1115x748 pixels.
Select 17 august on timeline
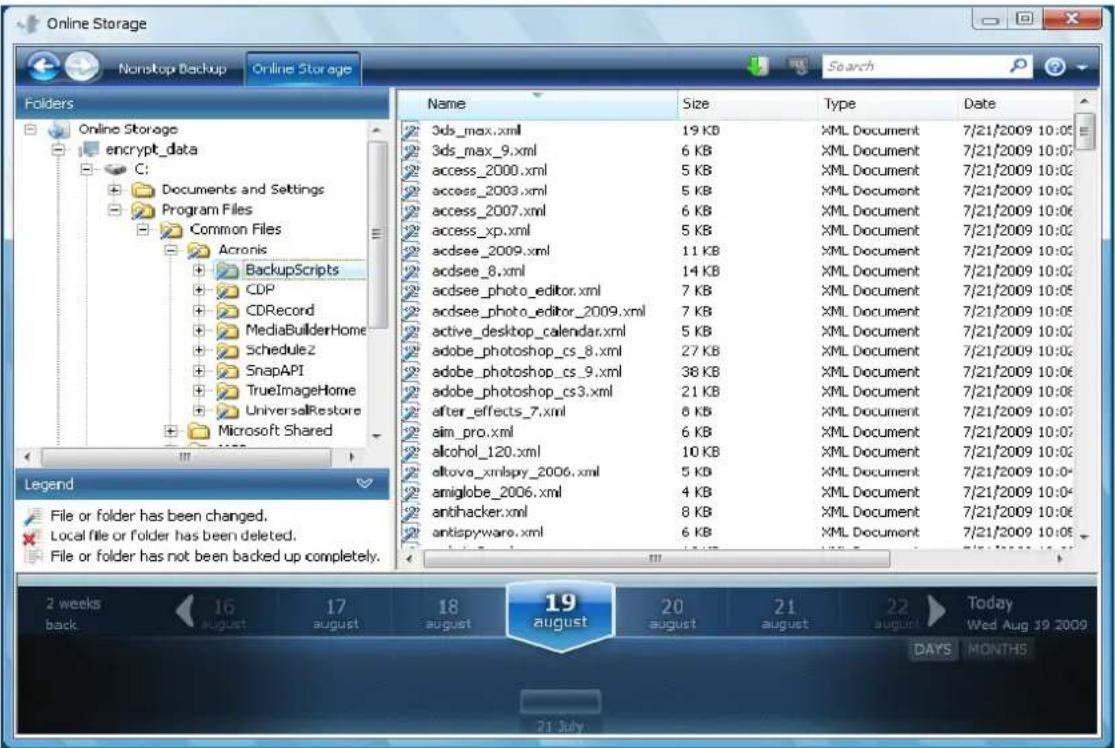[x=336, y=614]
